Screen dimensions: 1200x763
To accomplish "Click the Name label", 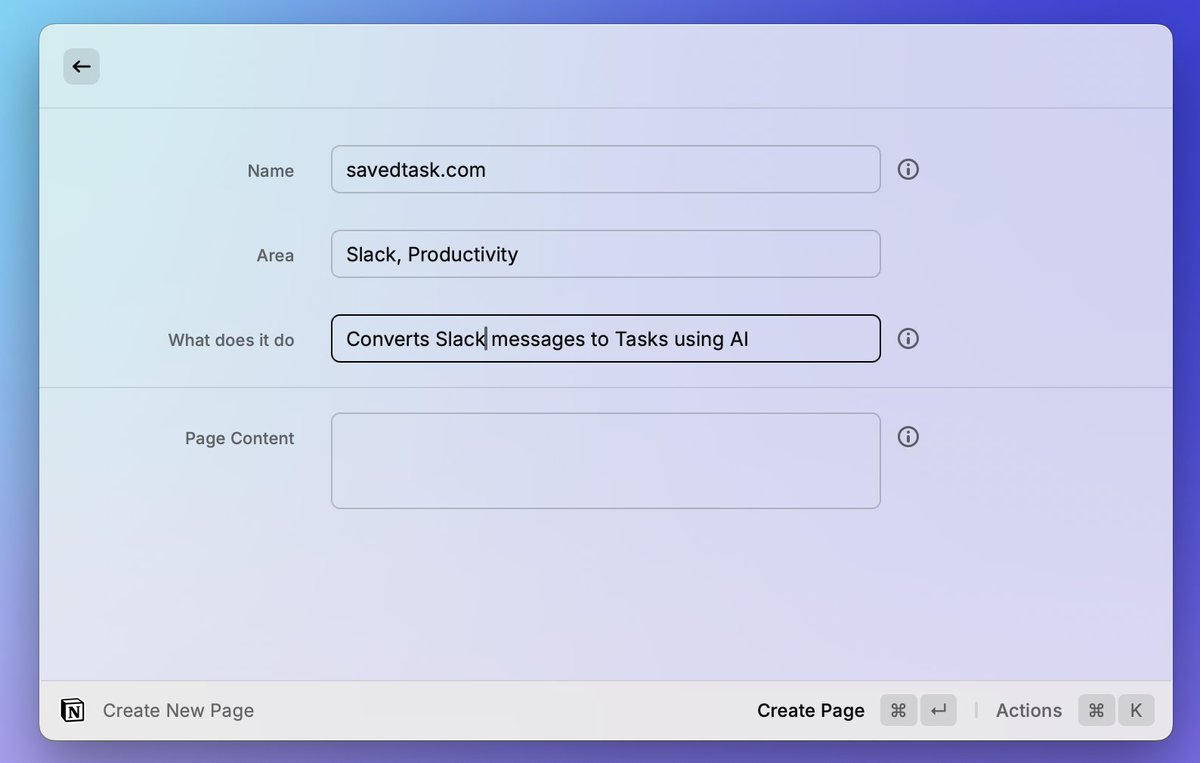I will [x=271, y=171].
